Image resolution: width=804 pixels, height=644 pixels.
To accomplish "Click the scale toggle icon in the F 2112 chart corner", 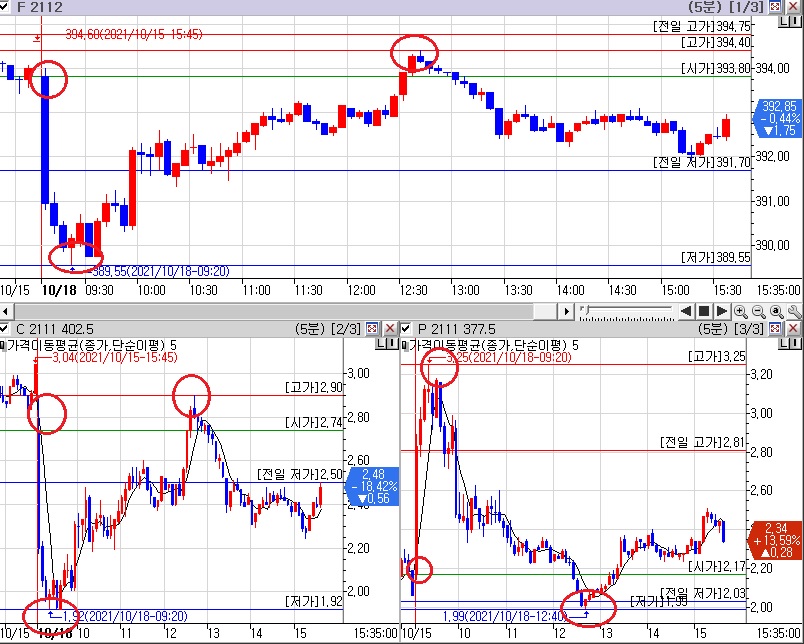I will coord(790,22).
